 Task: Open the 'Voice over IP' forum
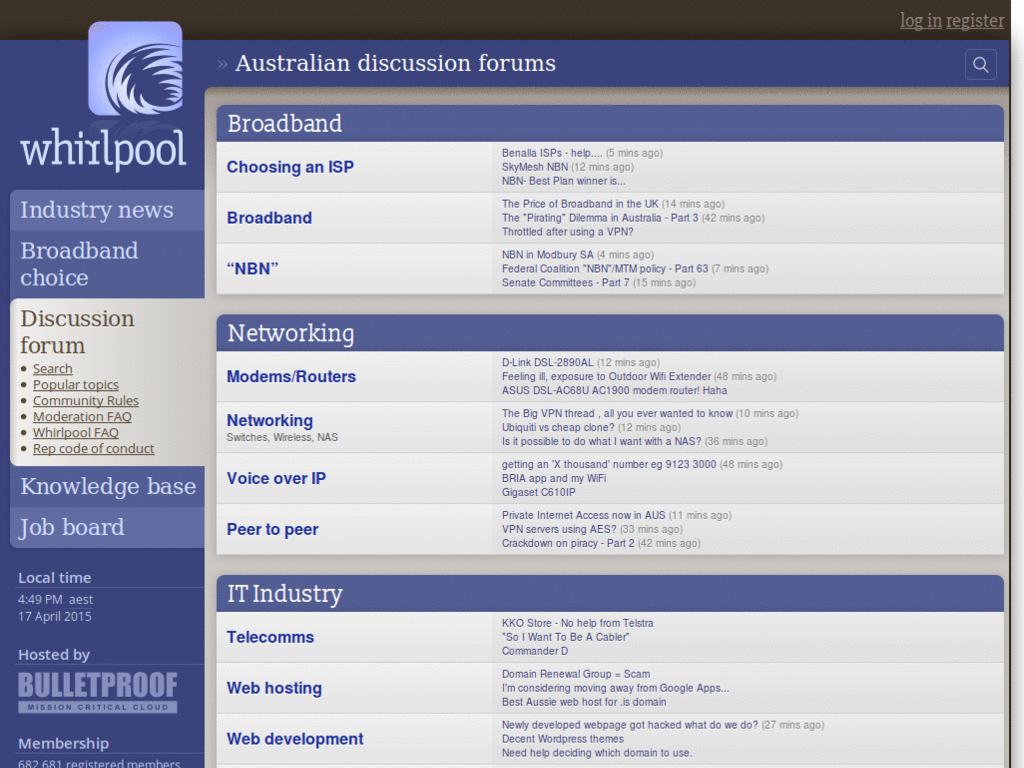click(276, 478)
